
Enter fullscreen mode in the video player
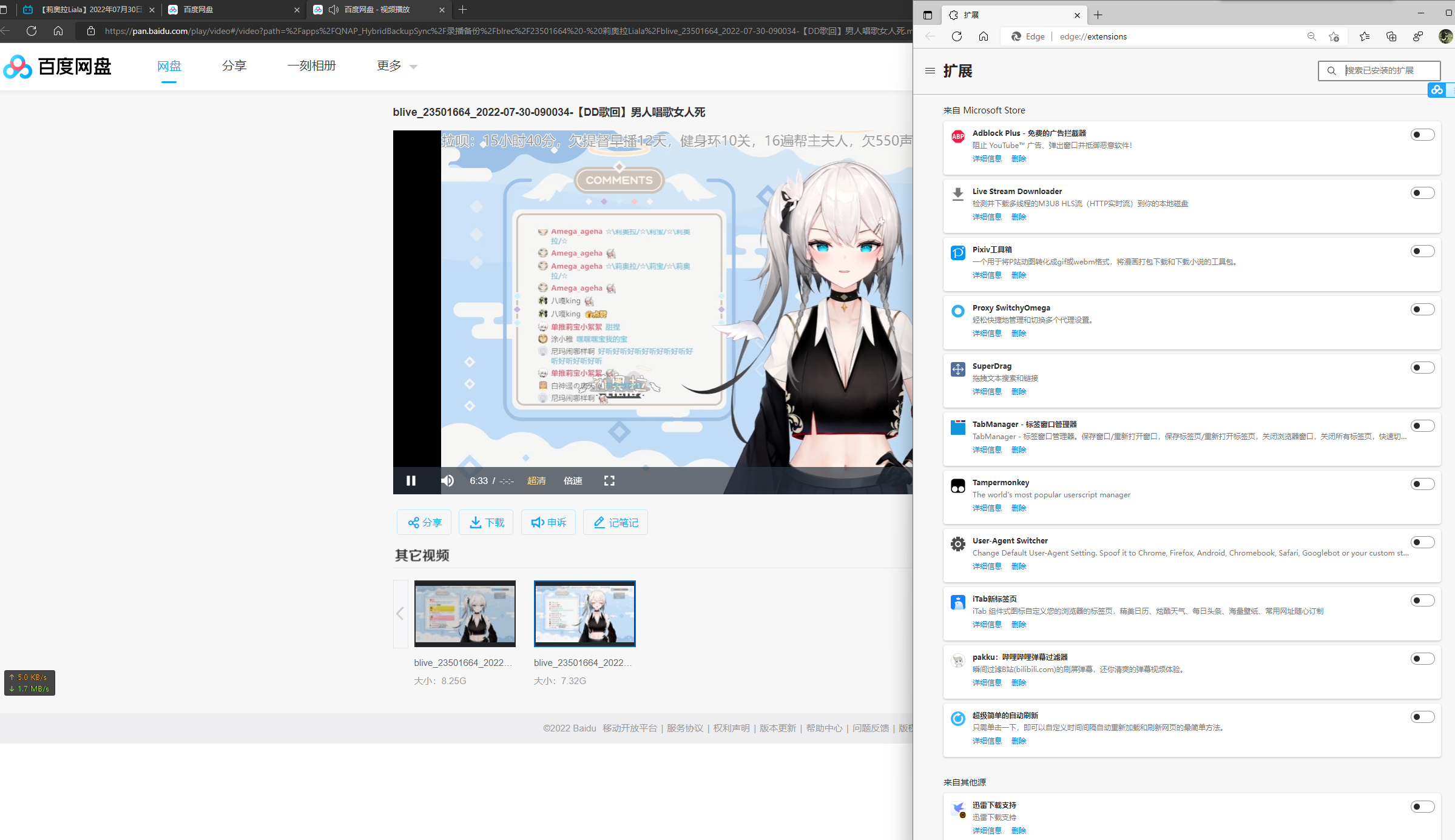609,480
